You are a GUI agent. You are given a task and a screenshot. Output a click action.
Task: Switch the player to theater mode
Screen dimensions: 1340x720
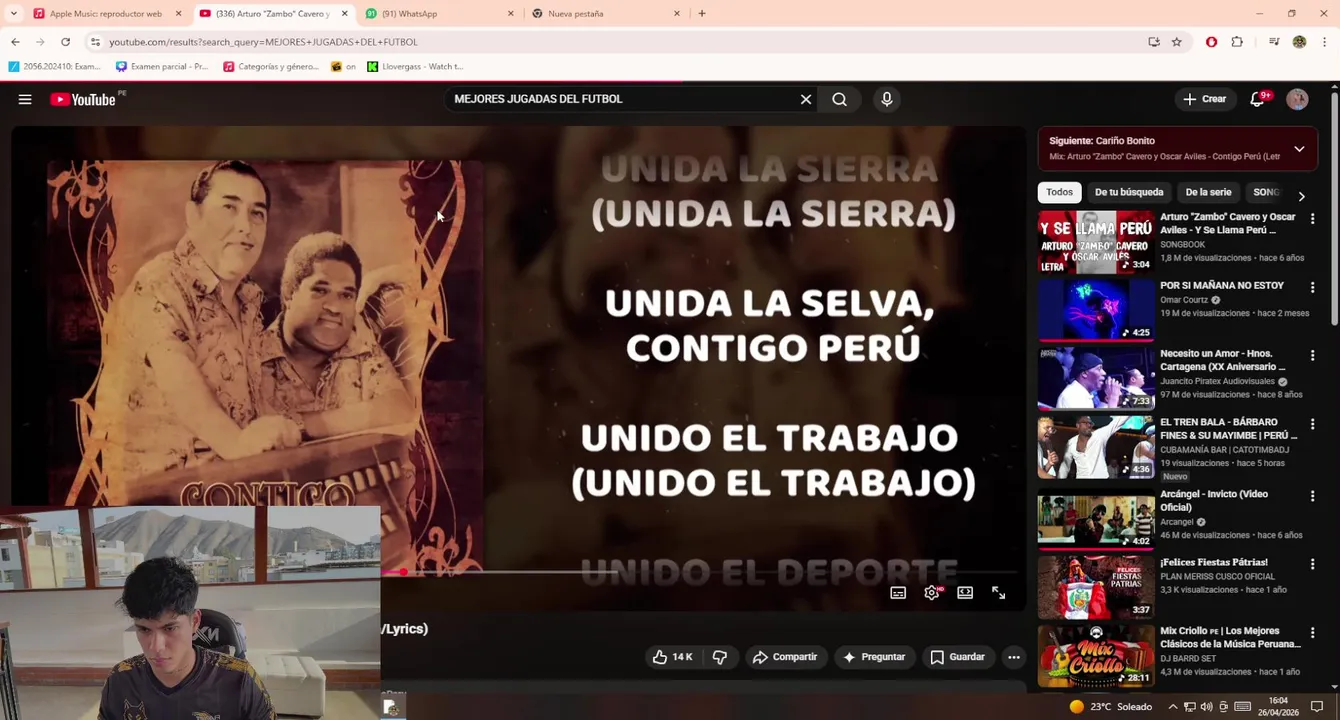[x=965, y=593]
